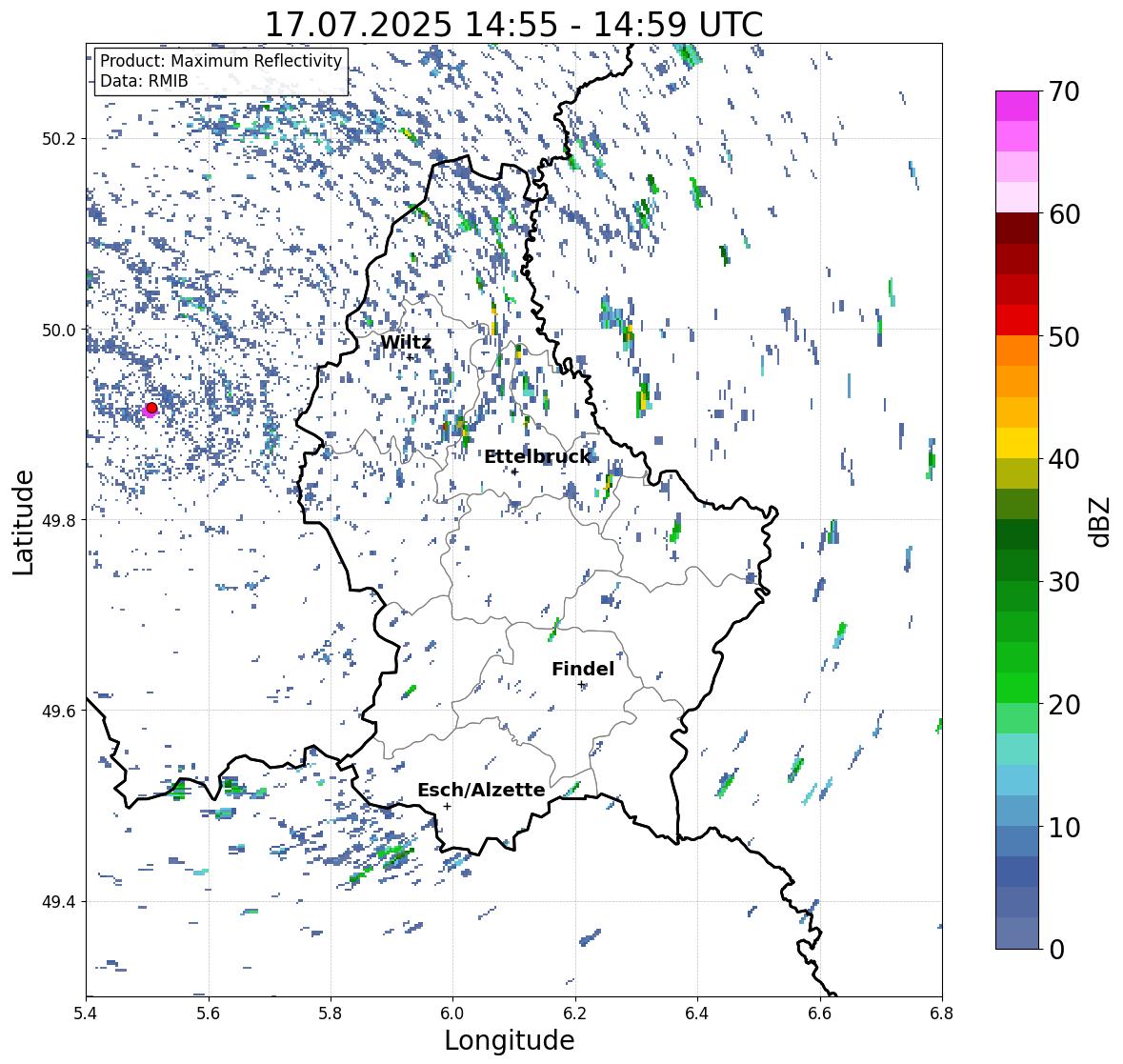Click the orange colorbar segment below 50
Image resolution: width=1123 pixels, height=1064 pixels.
(1017, 351)
